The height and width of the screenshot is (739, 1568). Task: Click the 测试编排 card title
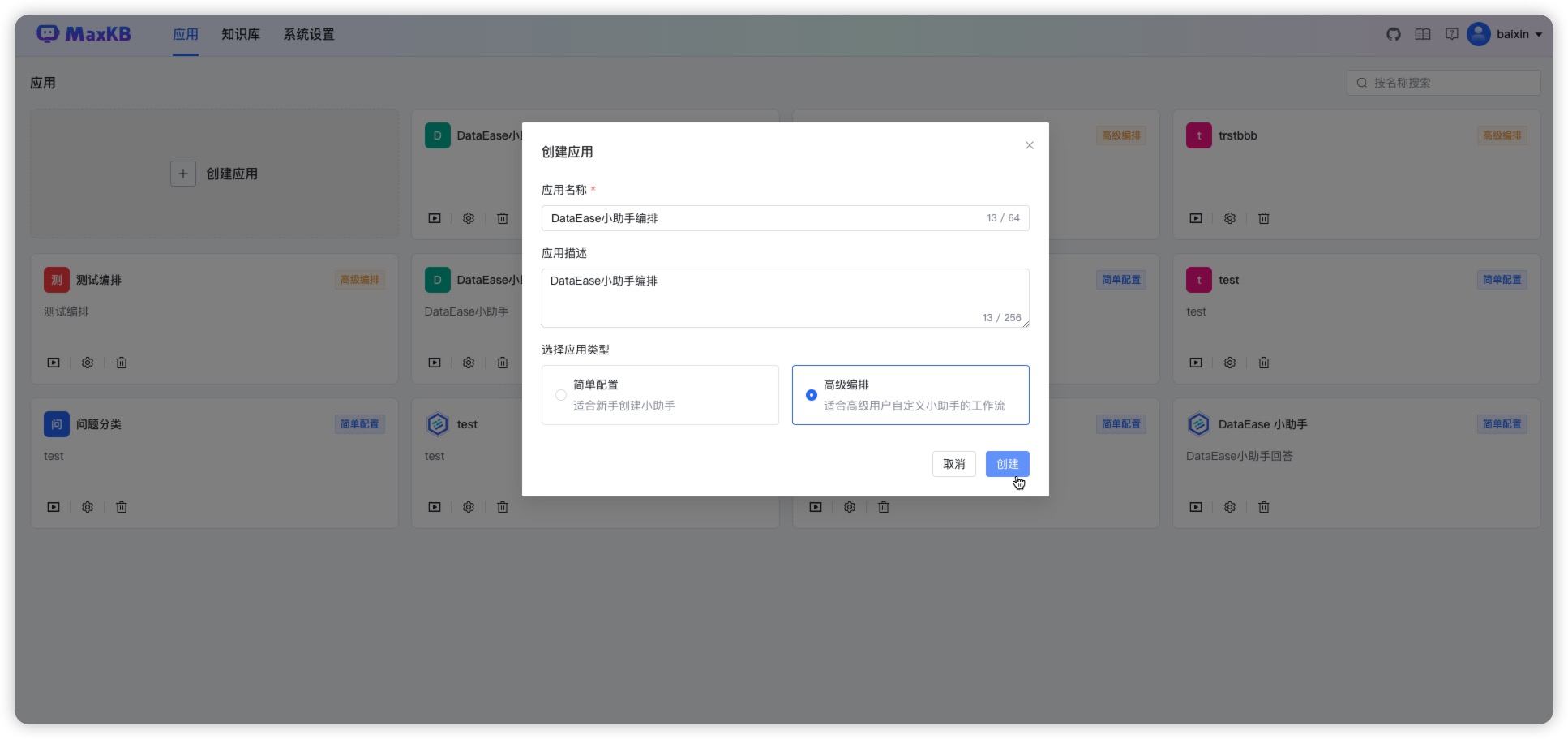(x=99, y=280)
